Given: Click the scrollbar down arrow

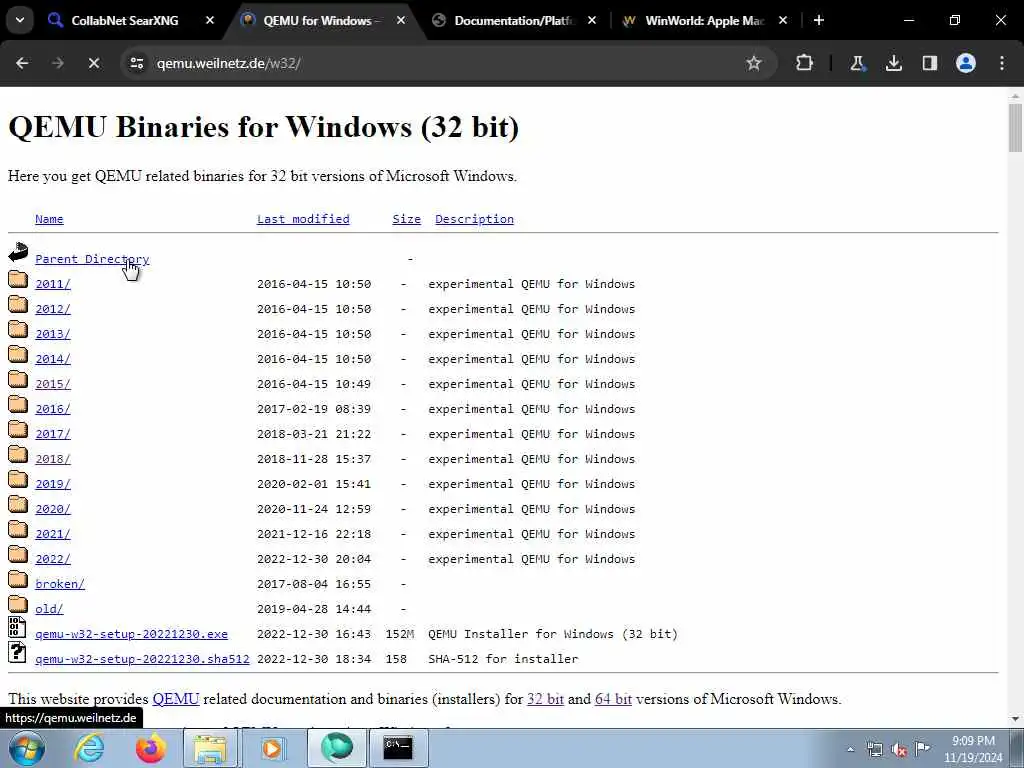Looking at the screenshot, I should [1015, 719].
